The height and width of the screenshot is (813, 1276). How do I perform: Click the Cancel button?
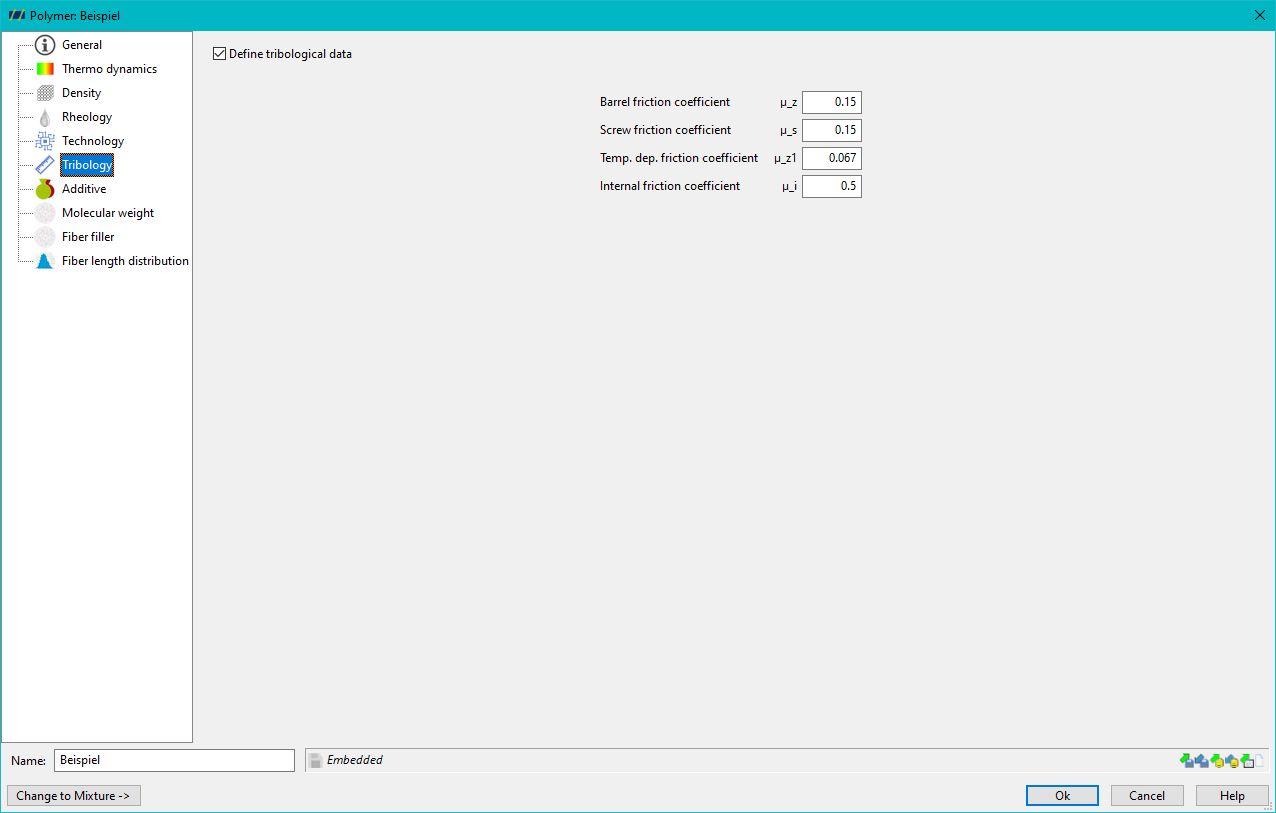1147,796
